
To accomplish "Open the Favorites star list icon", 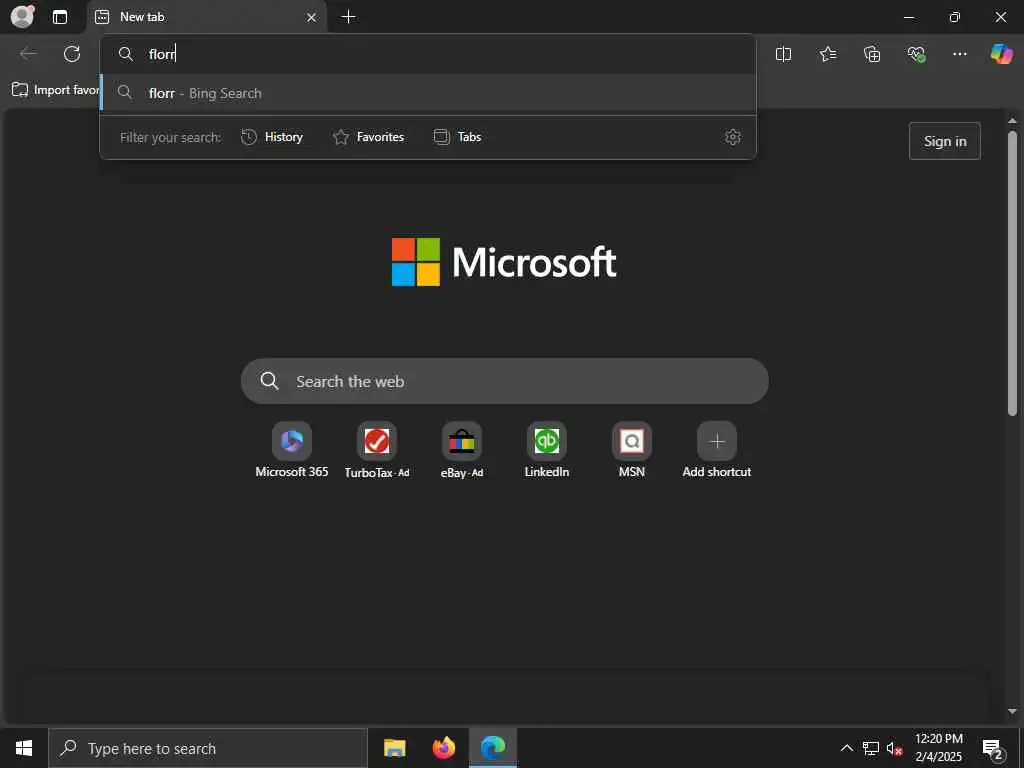I will tap(827, 54).
